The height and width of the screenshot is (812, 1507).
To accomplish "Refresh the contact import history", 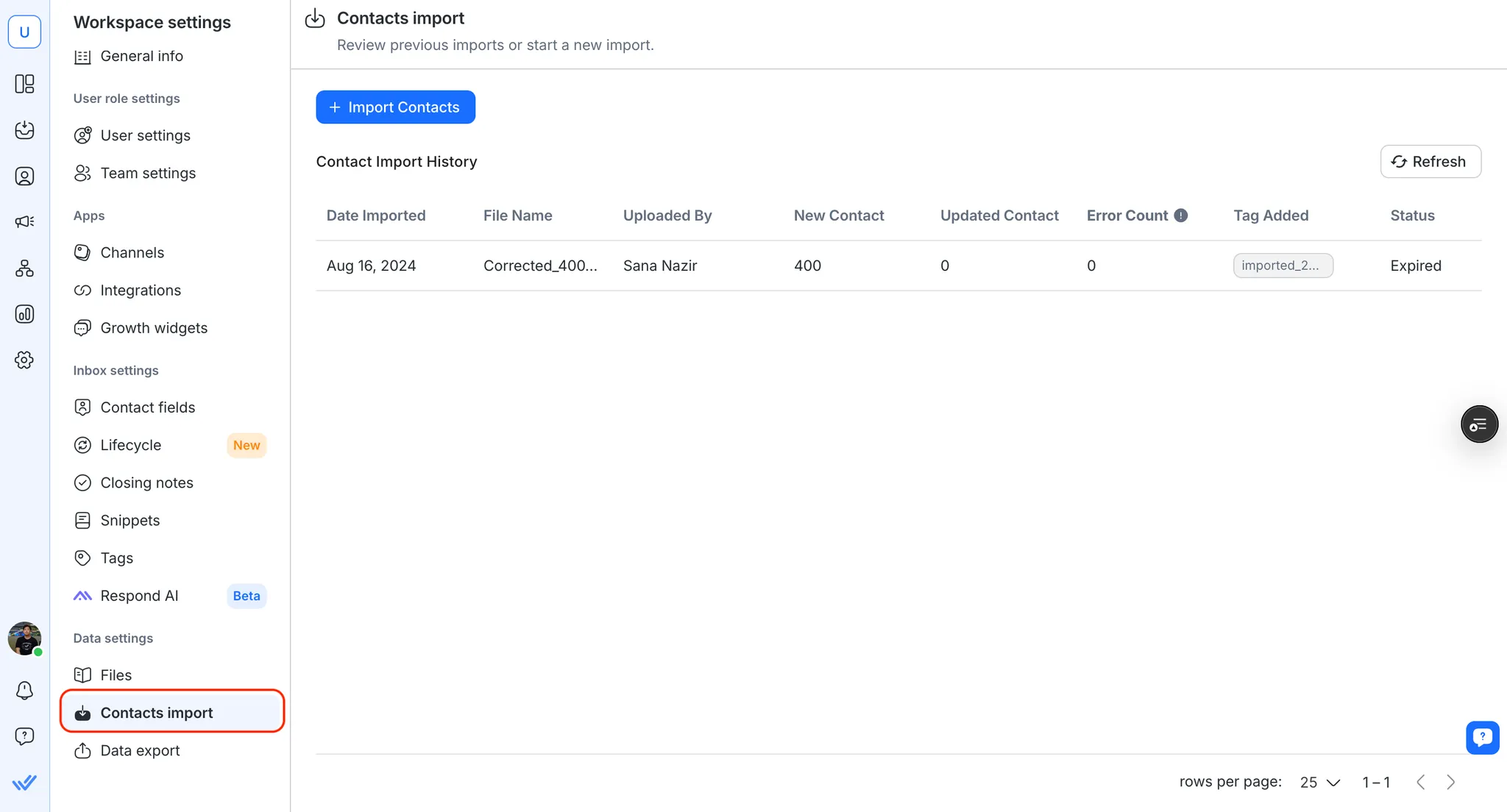I will pyautogui.click(x=1430, y=162).
